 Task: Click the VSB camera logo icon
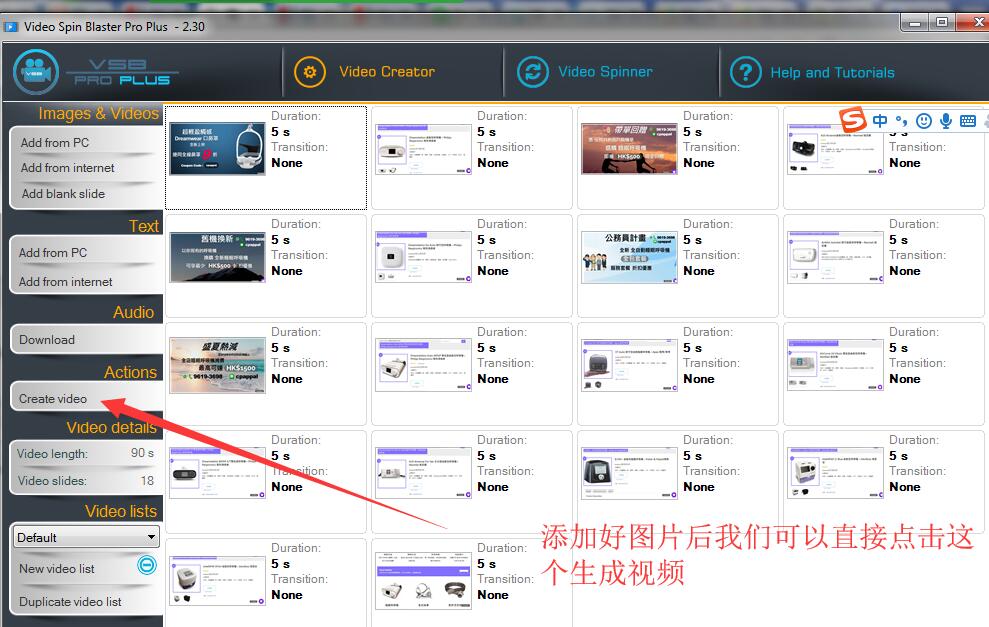click(36, 72)
